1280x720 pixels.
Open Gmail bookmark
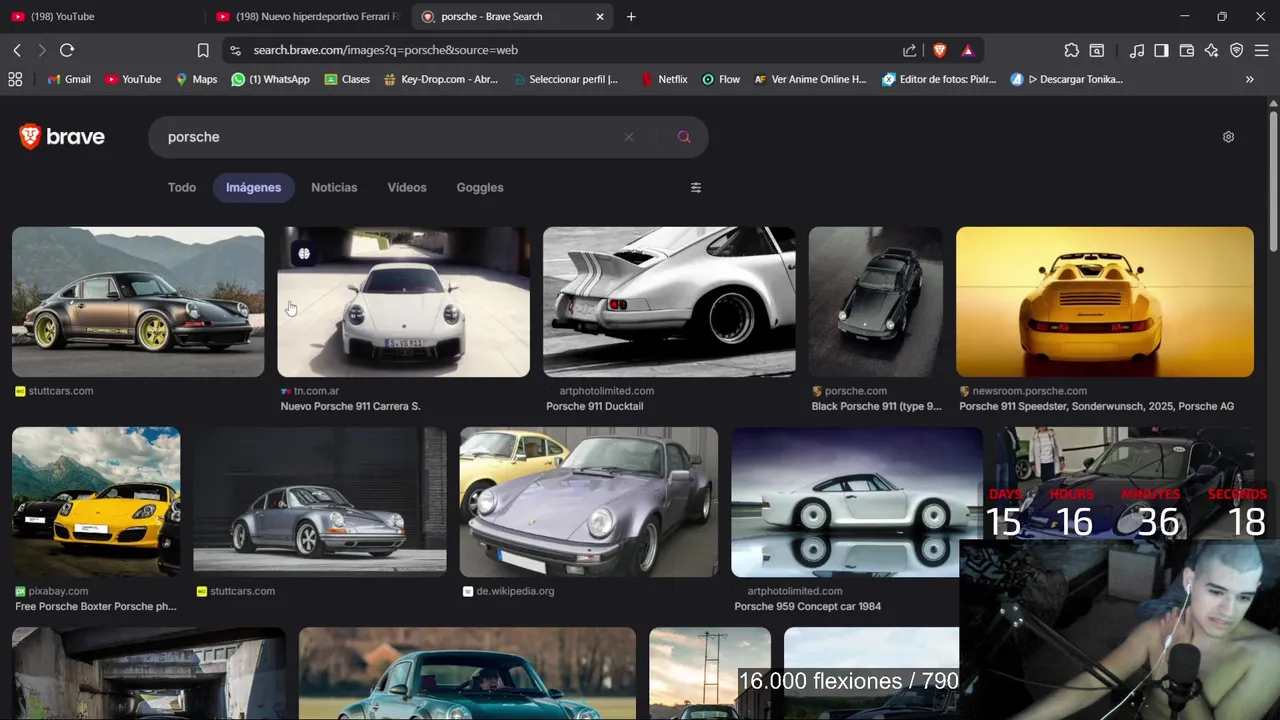click(69, 79)
